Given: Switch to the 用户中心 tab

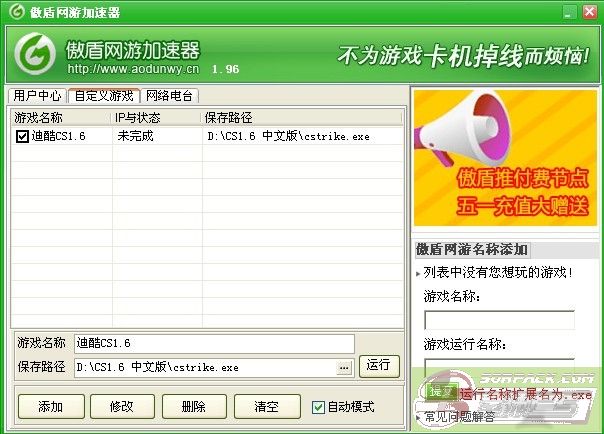Looking at the screenshot, I should pos(37,96).
